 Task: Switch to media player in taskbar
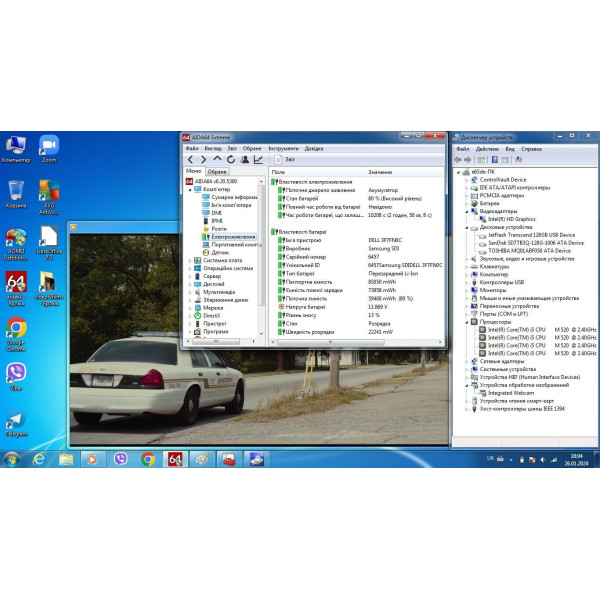click(92, 459)
